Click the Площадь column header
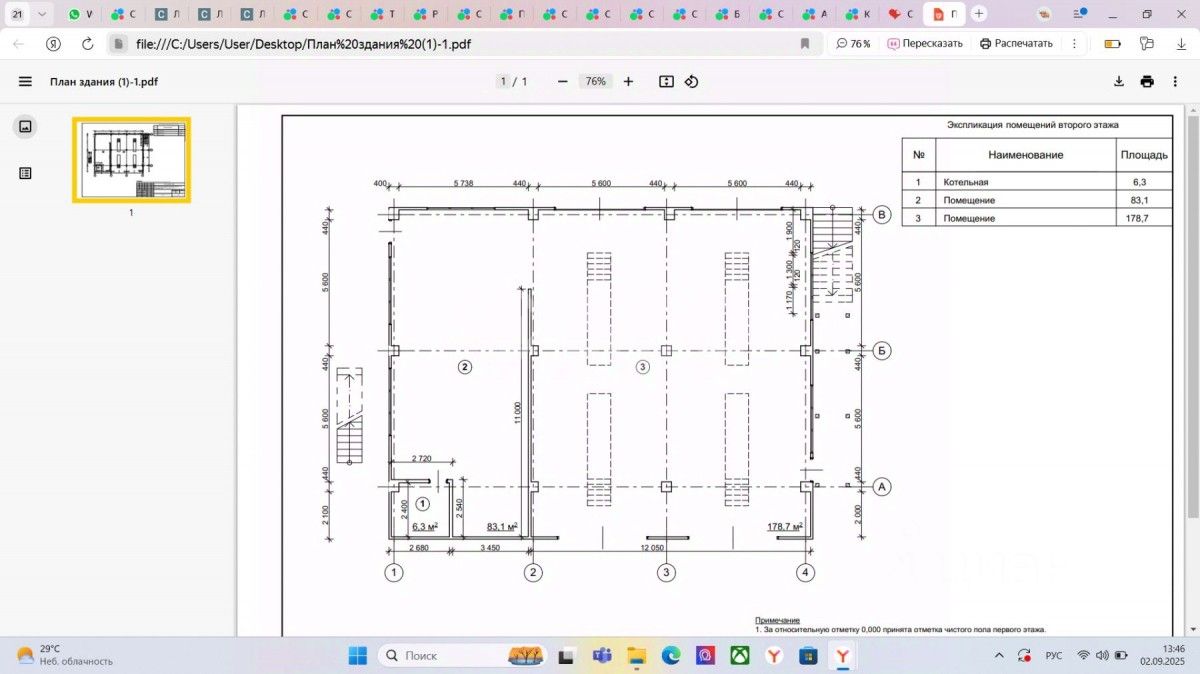Image resolution: width=1200 pixels, height=674 pixels. coord(1144,155)
